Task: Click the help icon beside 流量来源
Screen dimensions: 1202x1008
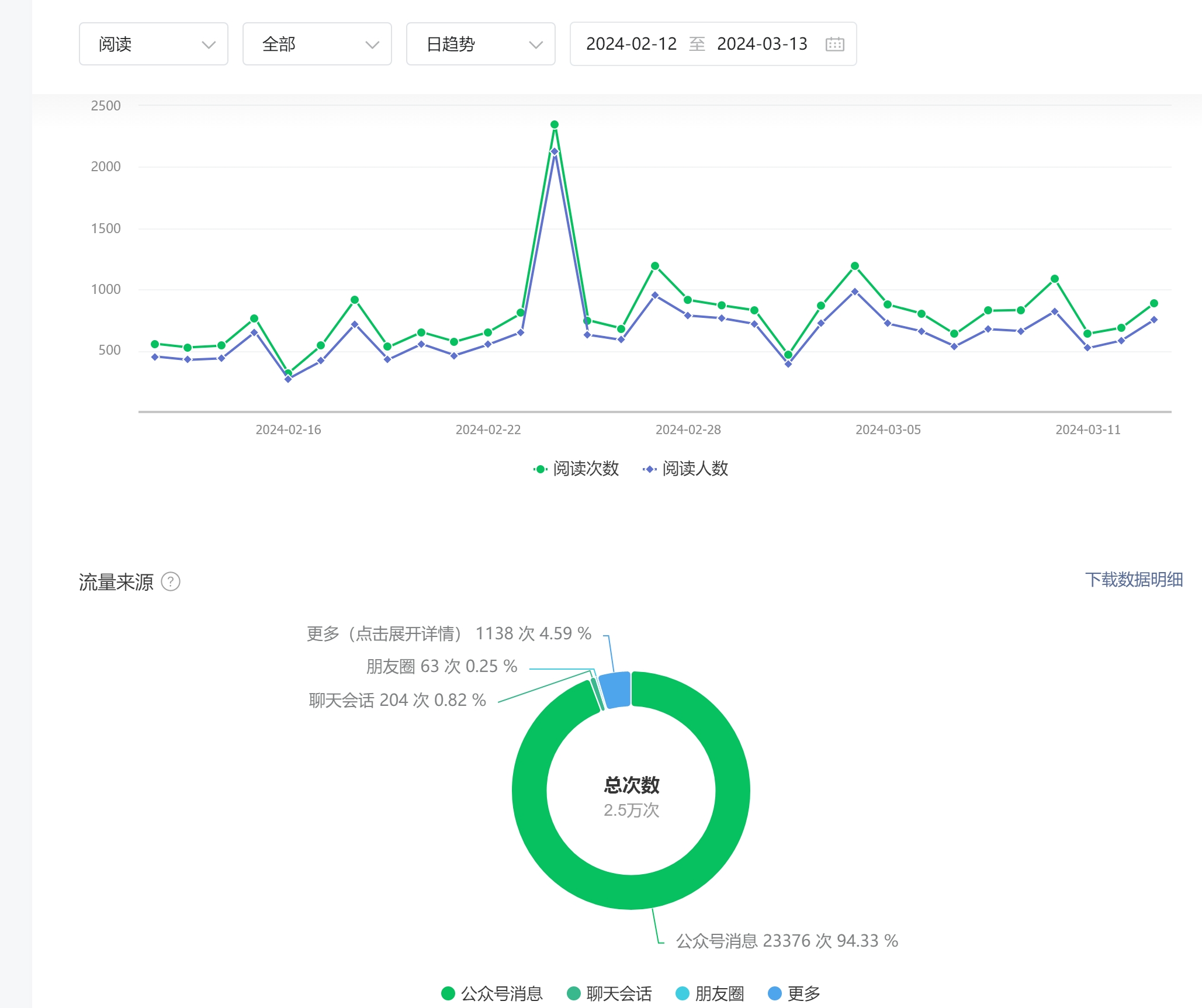Action: 171,581
